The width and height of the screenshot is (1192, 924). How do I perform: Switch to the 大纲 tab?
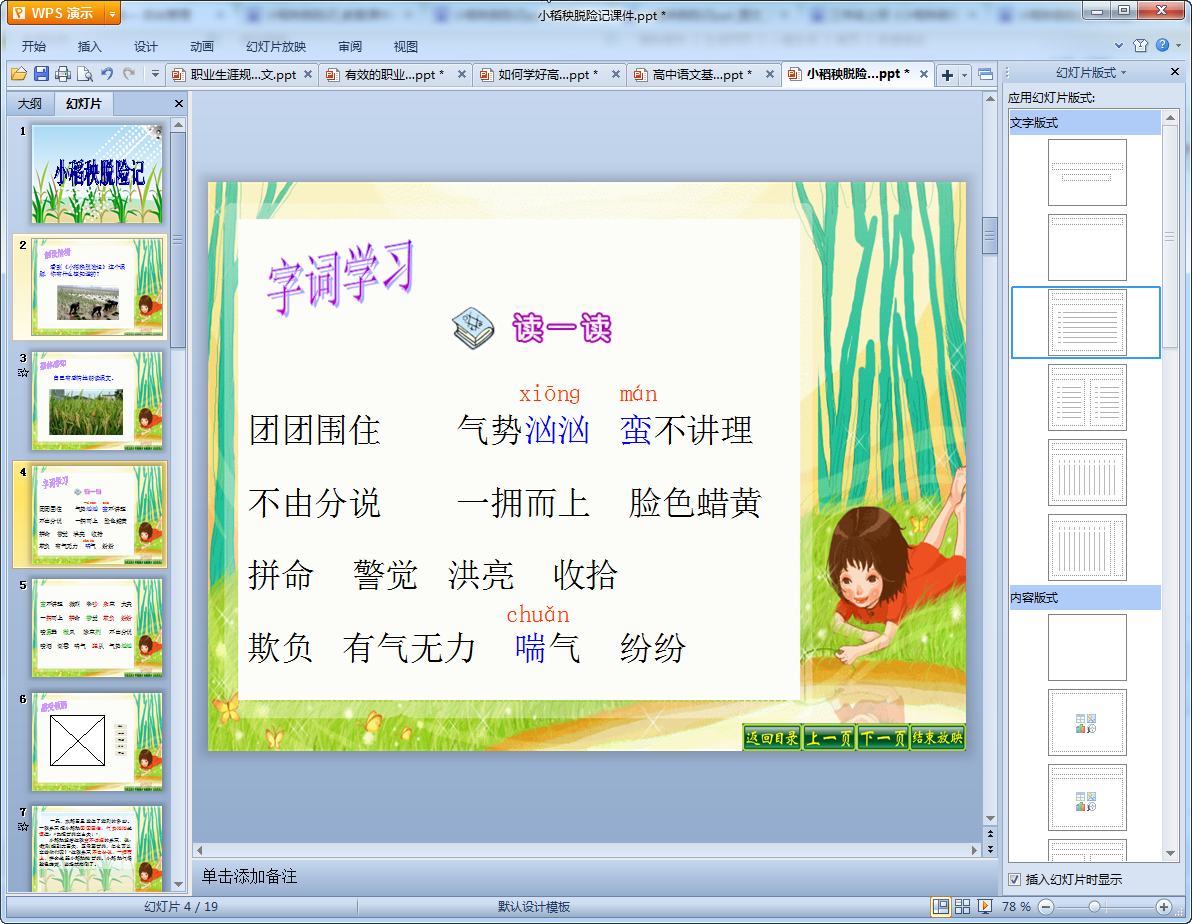pos(30,104)
